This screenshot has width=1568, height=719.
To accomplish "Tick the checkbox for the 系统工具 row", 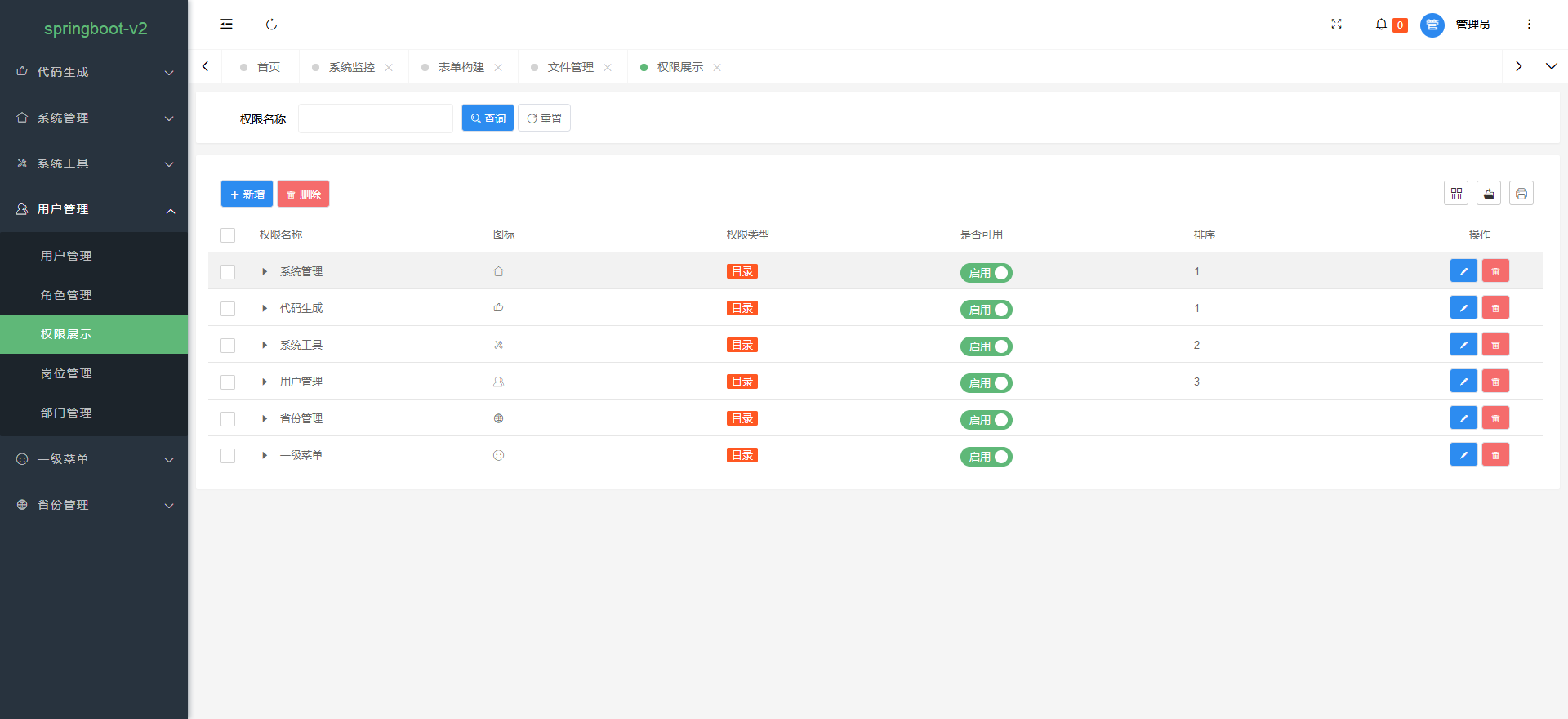I will 228,346.
